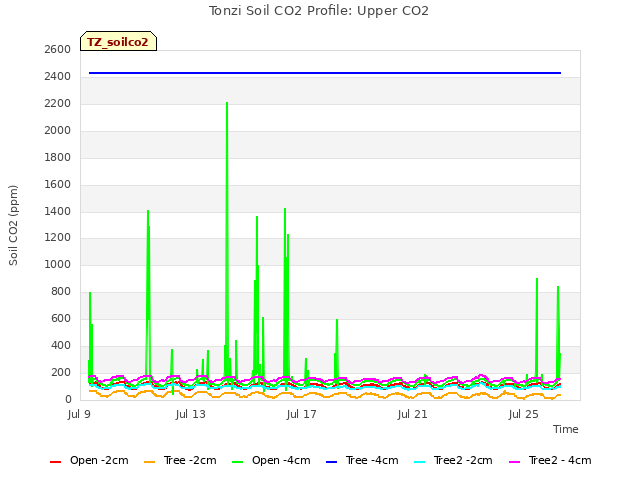Viewport: 640px width, 480px height.
Task: Click the 1600 y-axis tick label
Action: (58, 184)
